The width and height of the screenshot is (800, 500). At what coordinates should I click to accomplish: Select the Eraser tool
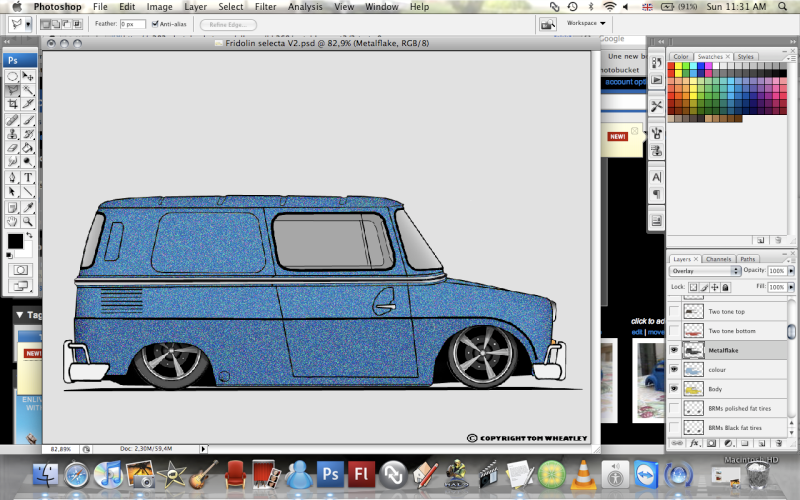point(12,148)
